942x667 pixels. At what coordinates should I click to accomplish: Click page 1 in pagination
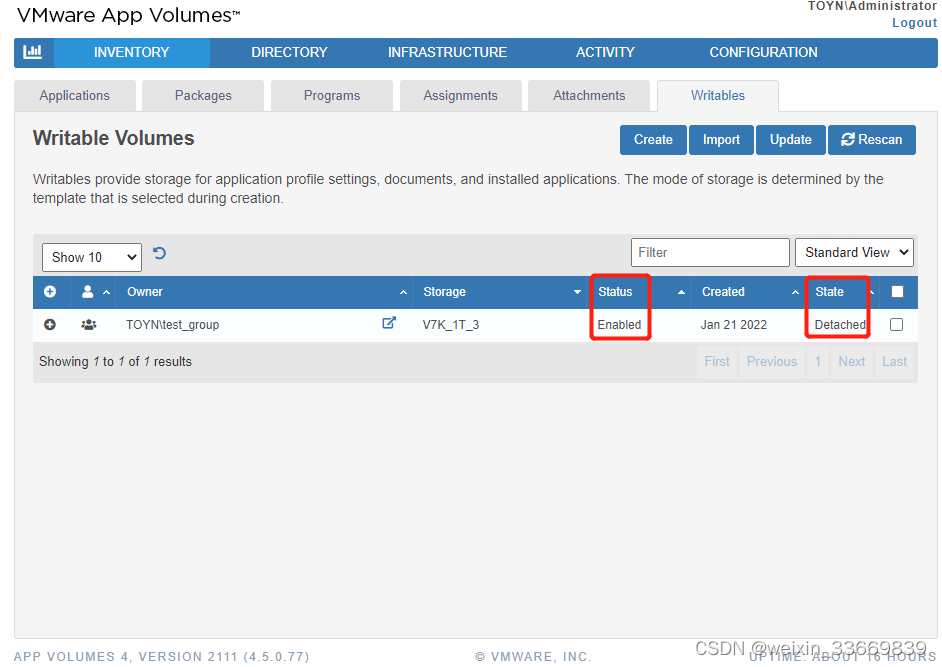tap(818, 361)
